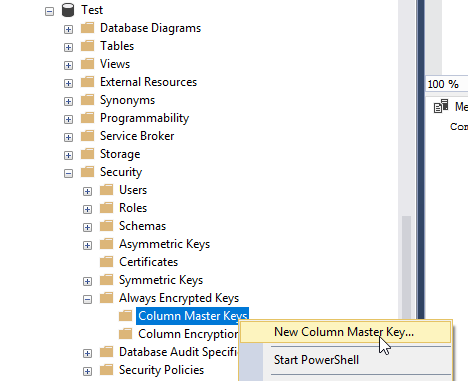This screenshot has height=381, width=468.
Task: Select the Security Policies tree item
Action: pyautogui.click(x=161, y=370)
